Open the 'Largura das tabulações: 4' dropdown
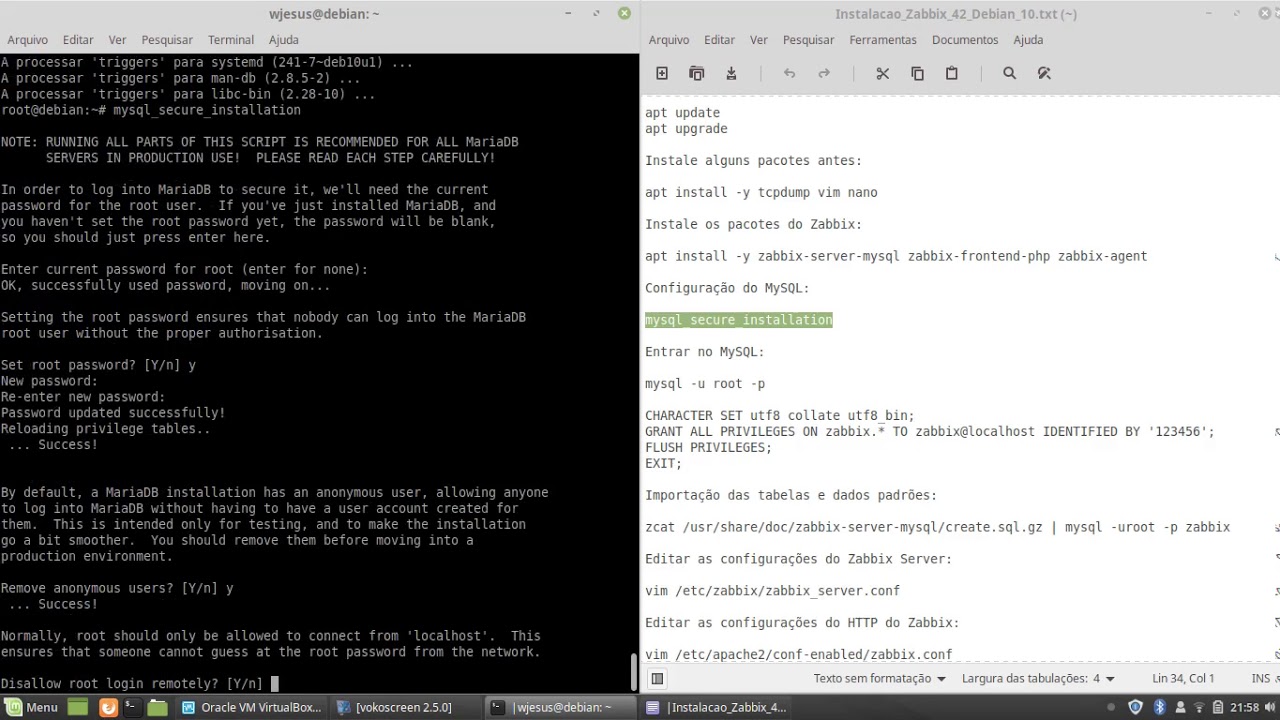Image resolution: width=1280 pixels, height=720 pixels. point(1038,679)
